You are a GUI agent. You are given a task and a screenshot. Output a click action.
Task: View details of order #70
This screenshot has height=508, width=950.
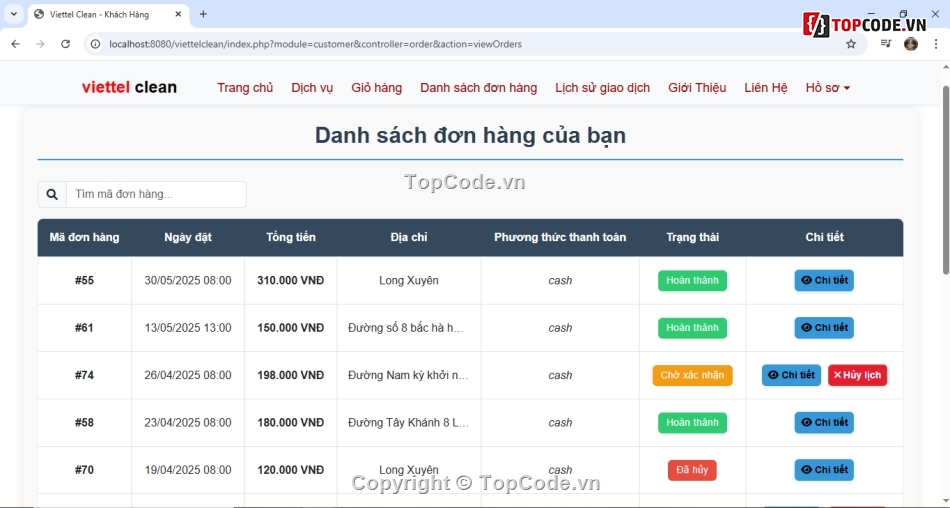pyautogui.click(x=824, y=470)
